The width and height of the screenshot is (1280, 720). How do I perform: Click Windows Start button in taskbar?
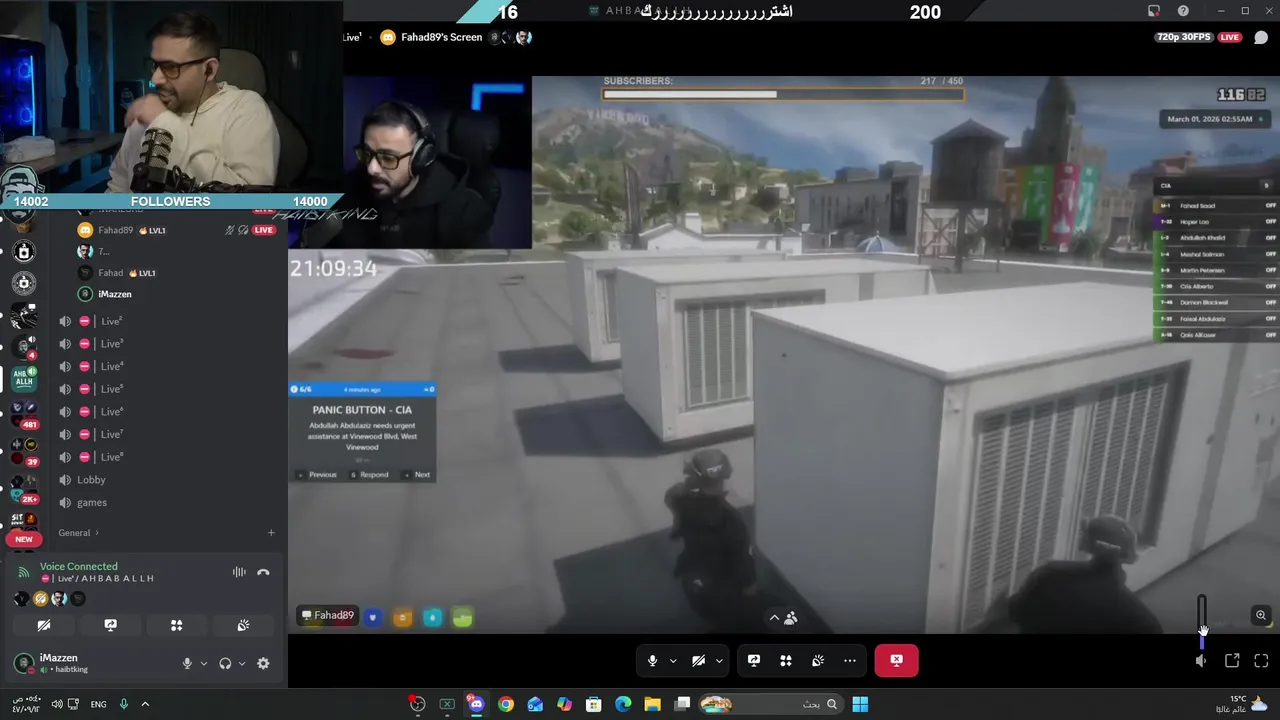tap(860, 704)
